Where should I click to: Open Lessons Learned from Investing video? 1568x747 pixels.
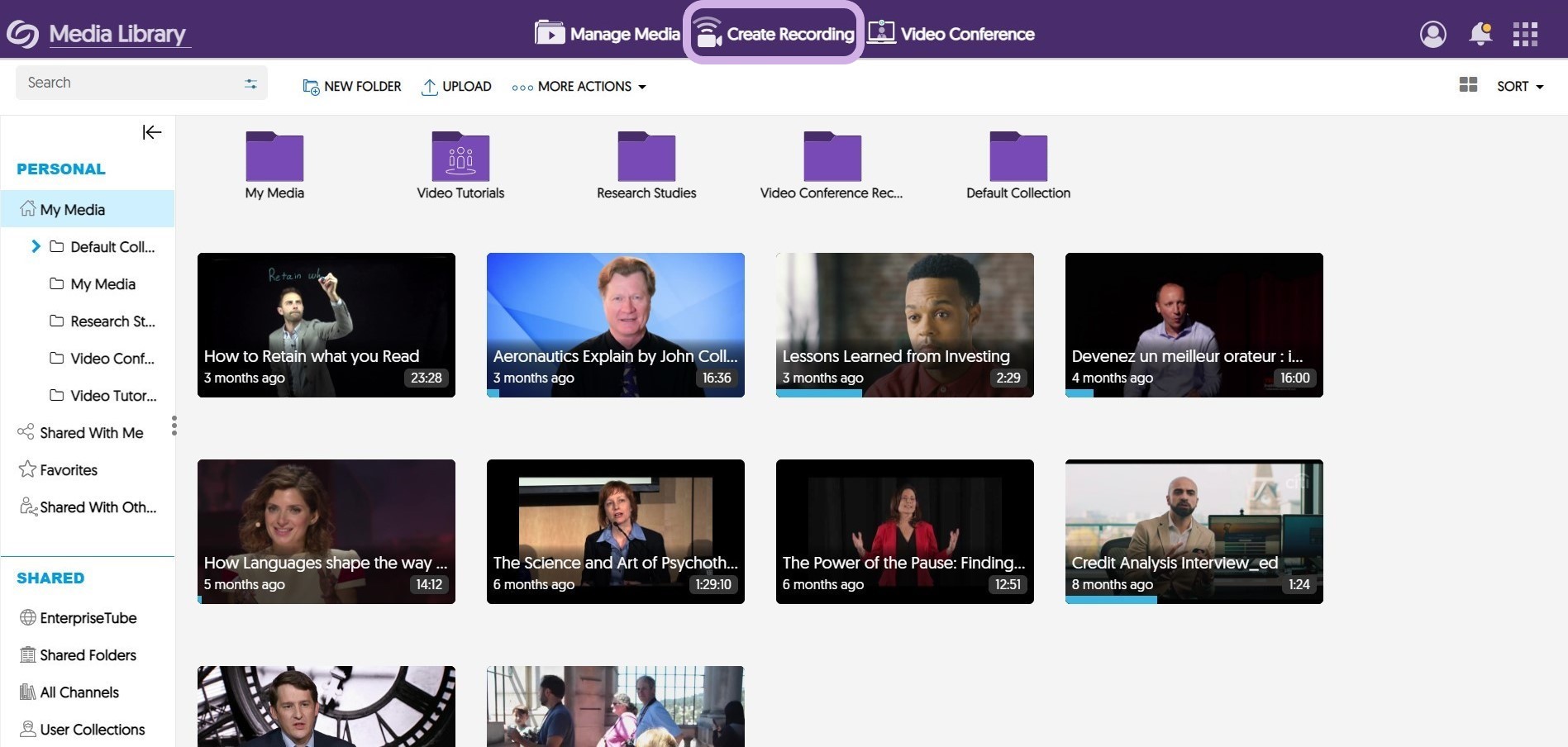click(x=905, y=325)
